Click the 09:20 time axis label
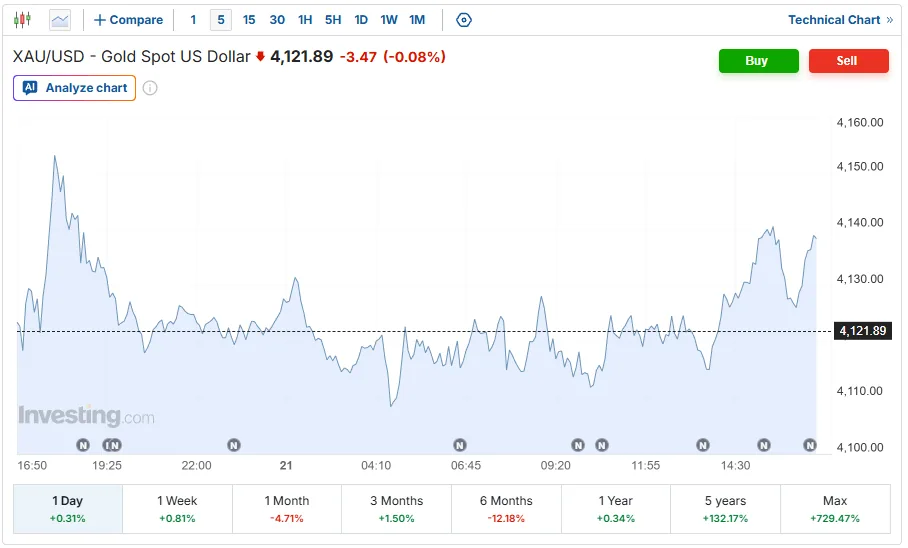Image resolution: width=908 pixels, height=548 pixels. point(555,465)
